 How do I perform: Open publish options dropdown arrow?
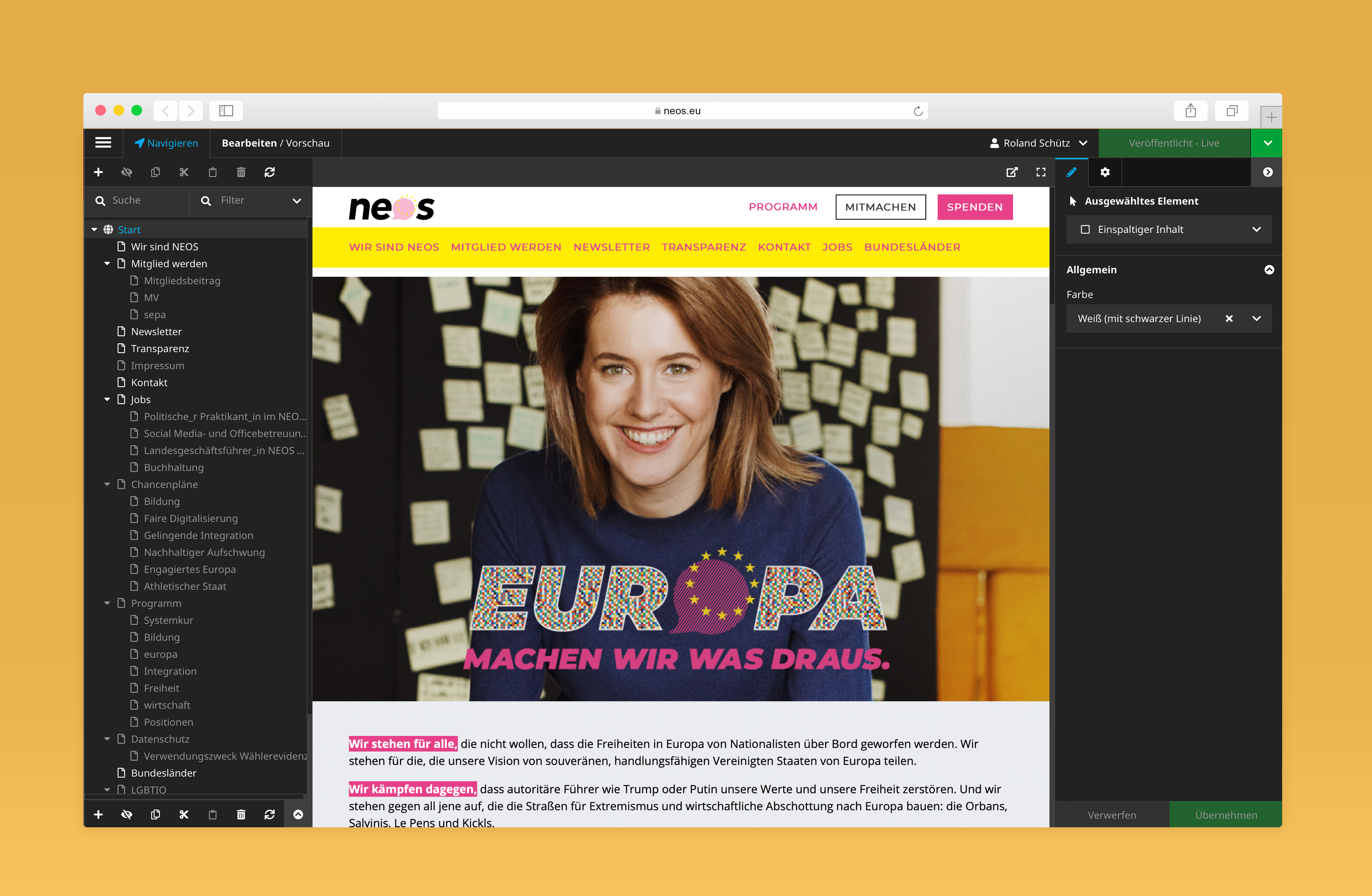tap(1267, 143)
